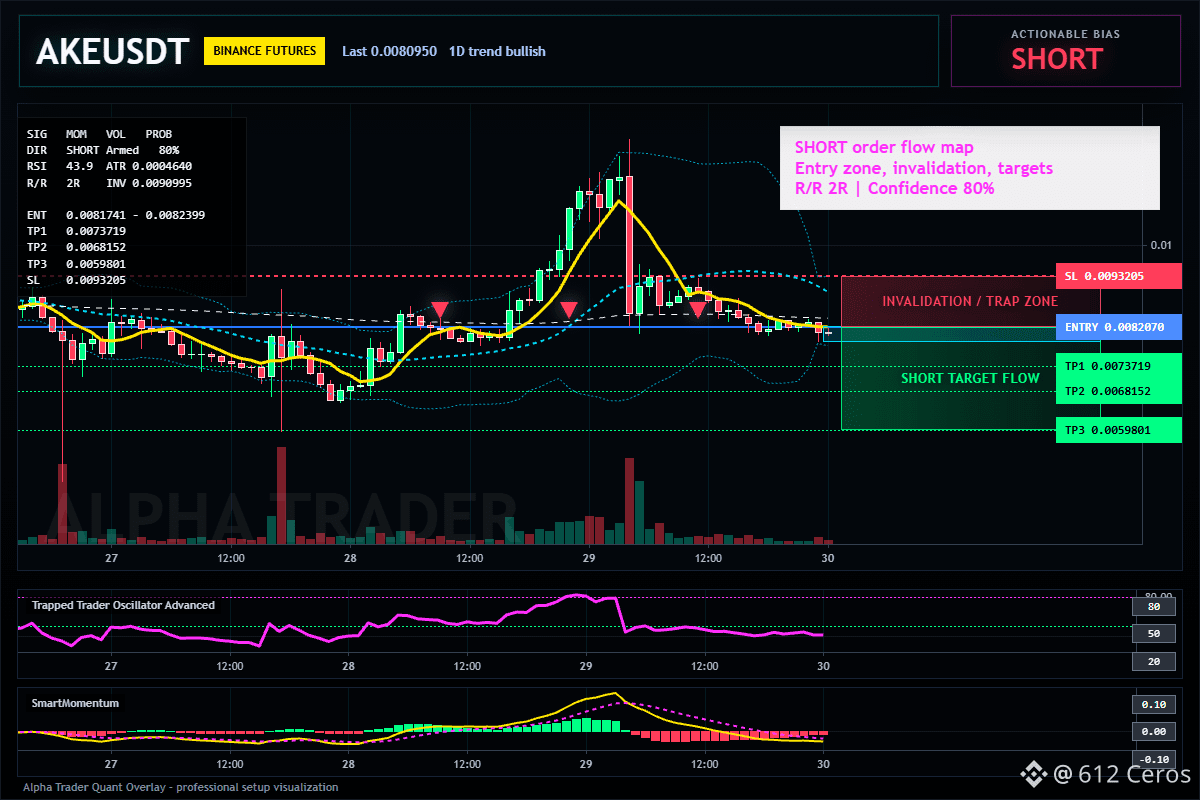
Task: Click SL 0.0093205 in the stats panel
Action: point(77,280)
